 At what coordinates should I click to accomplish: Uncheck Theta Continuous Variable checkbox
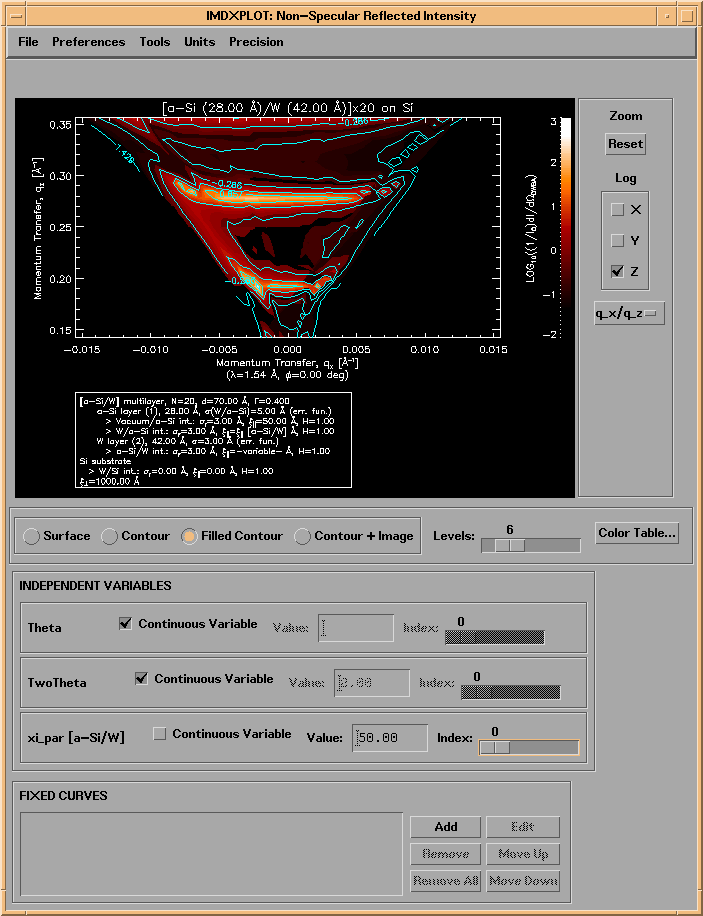(x=125, y=624)
